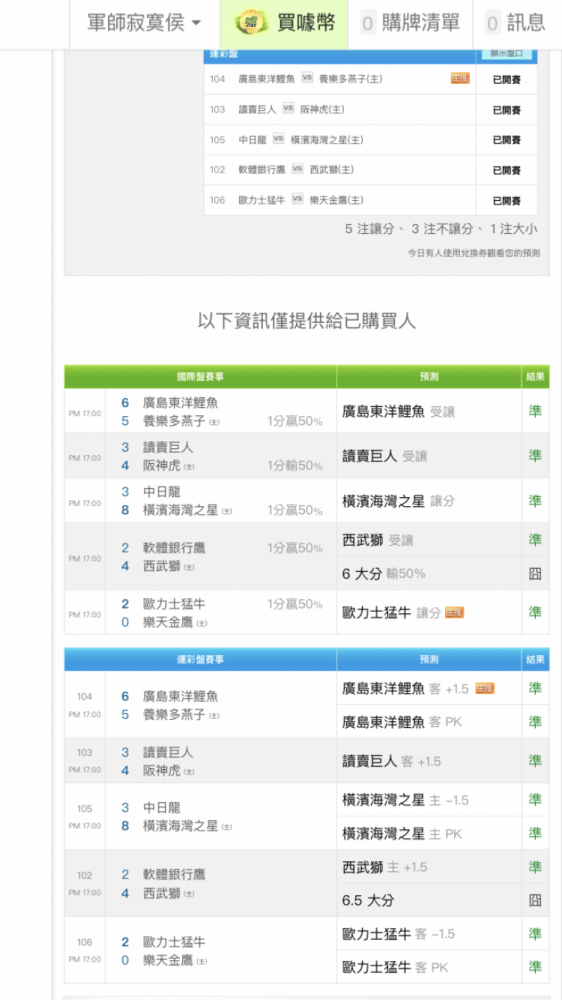Click the VS icon for game 102
The image size is (562, 1000).
[x=297, y=169]
